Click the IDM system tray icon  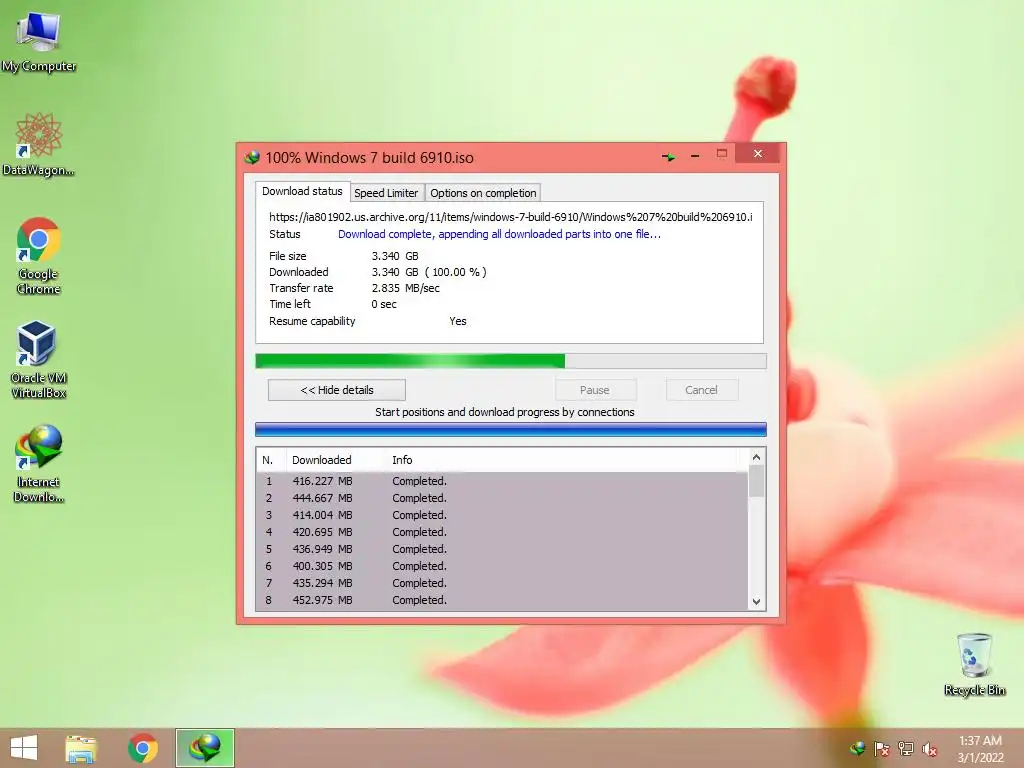[857, 749]
